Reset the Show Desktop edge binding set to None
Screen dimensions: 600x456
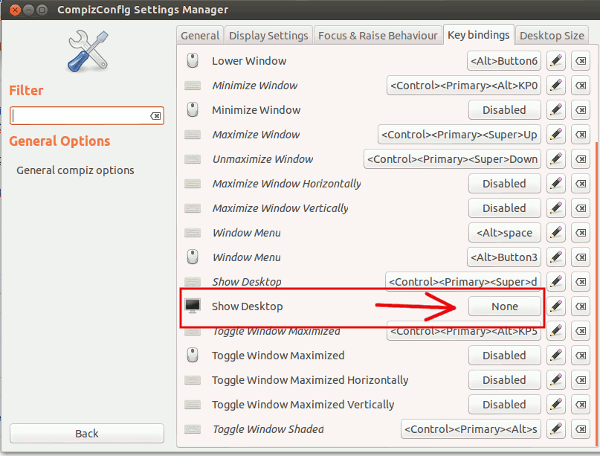[580, 306]
